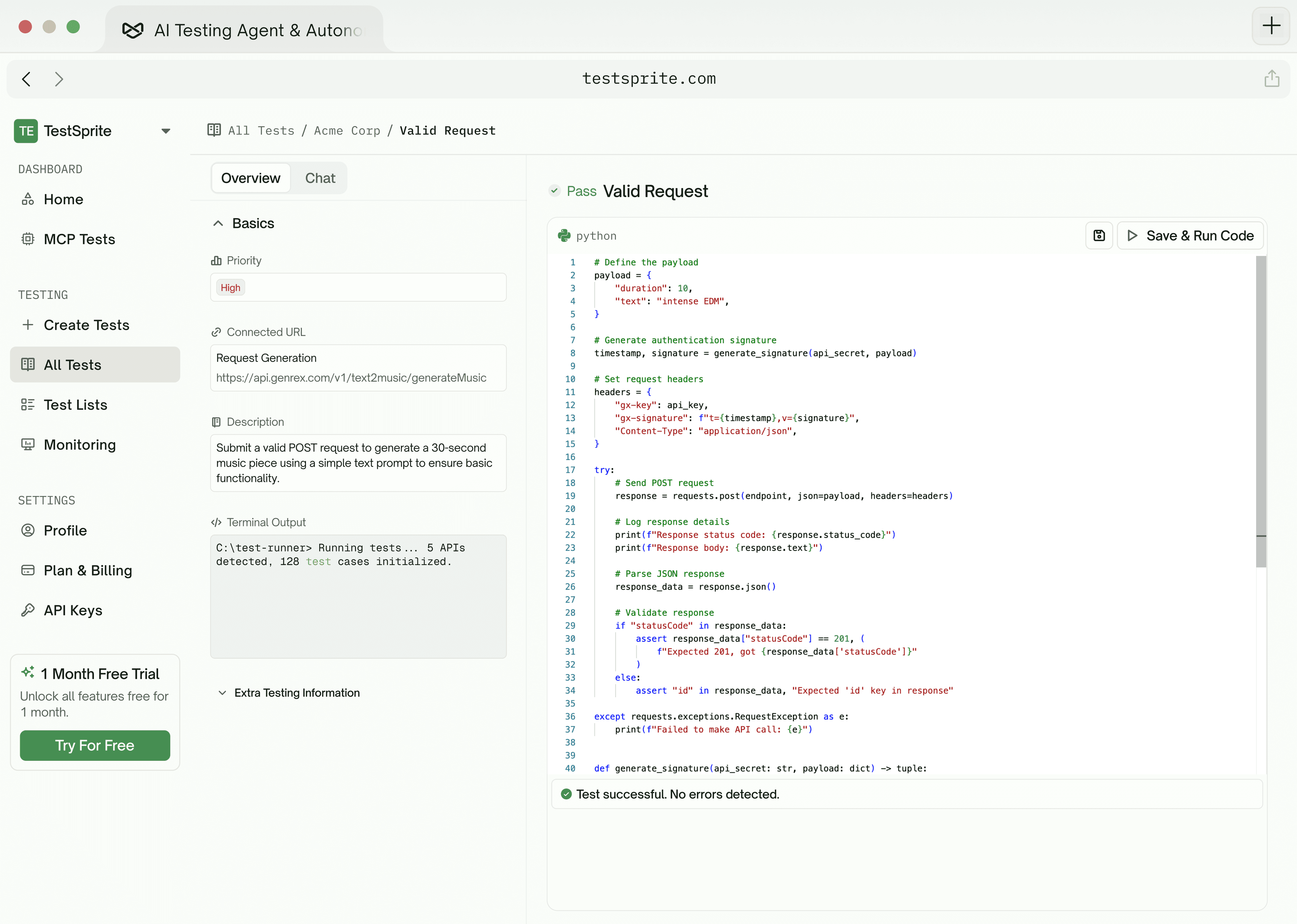Open Plan & Billing in sidebar

click(x=95, y=570)
